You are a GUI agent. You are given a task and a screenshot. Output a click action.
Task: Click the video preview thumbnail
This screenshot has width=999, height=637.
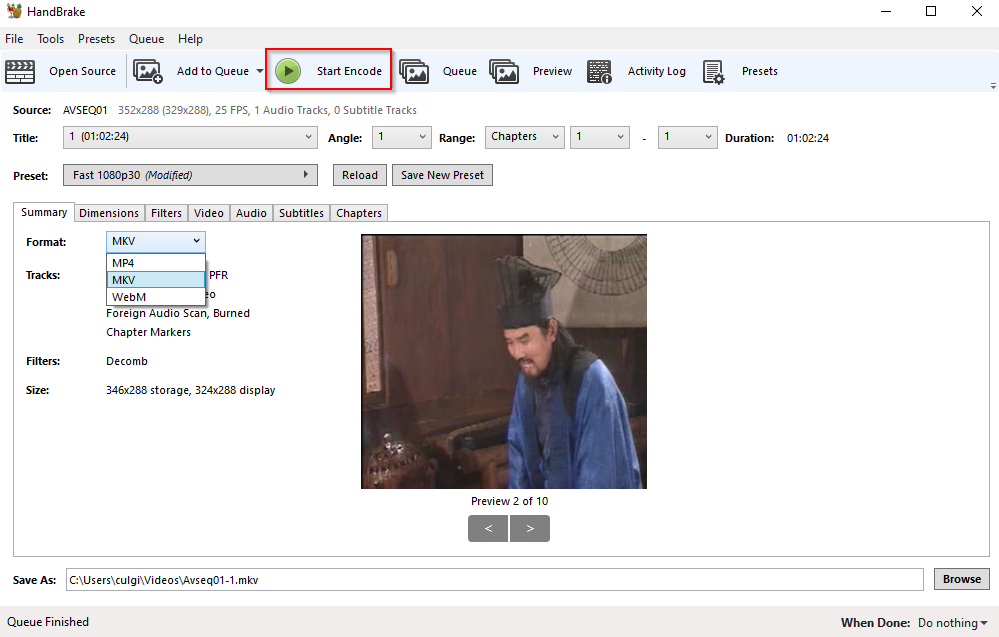(x=504, y=362)
